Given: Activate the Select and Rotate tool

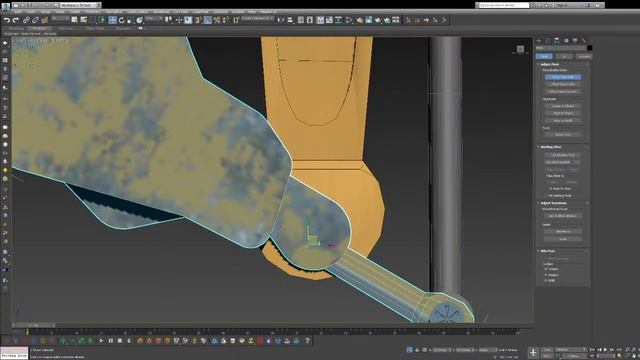Looking at the screenshot, I should (121, 20).
